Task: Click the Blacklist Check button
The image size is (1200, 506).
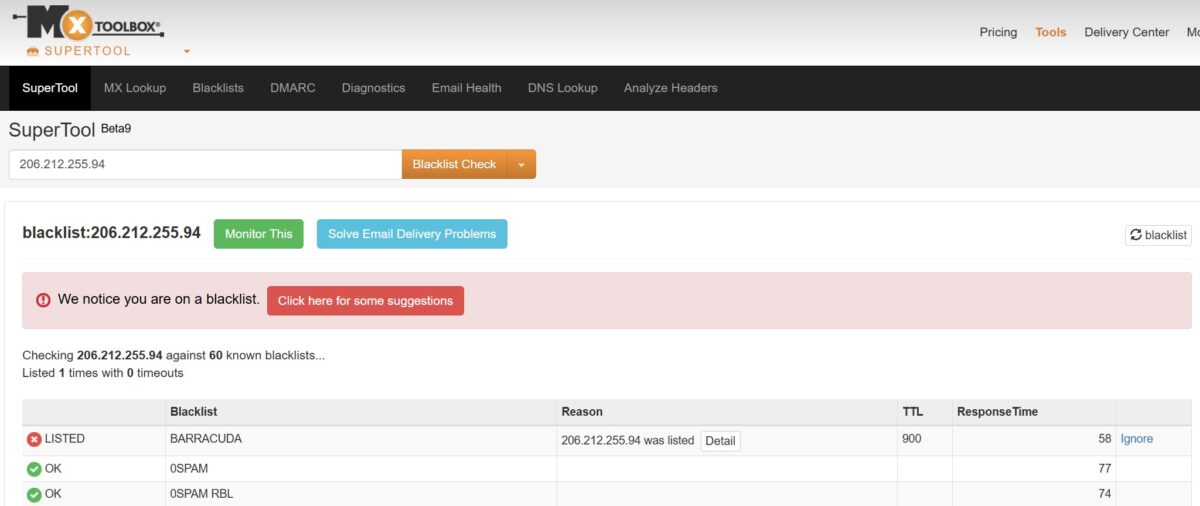Action: 454,165
